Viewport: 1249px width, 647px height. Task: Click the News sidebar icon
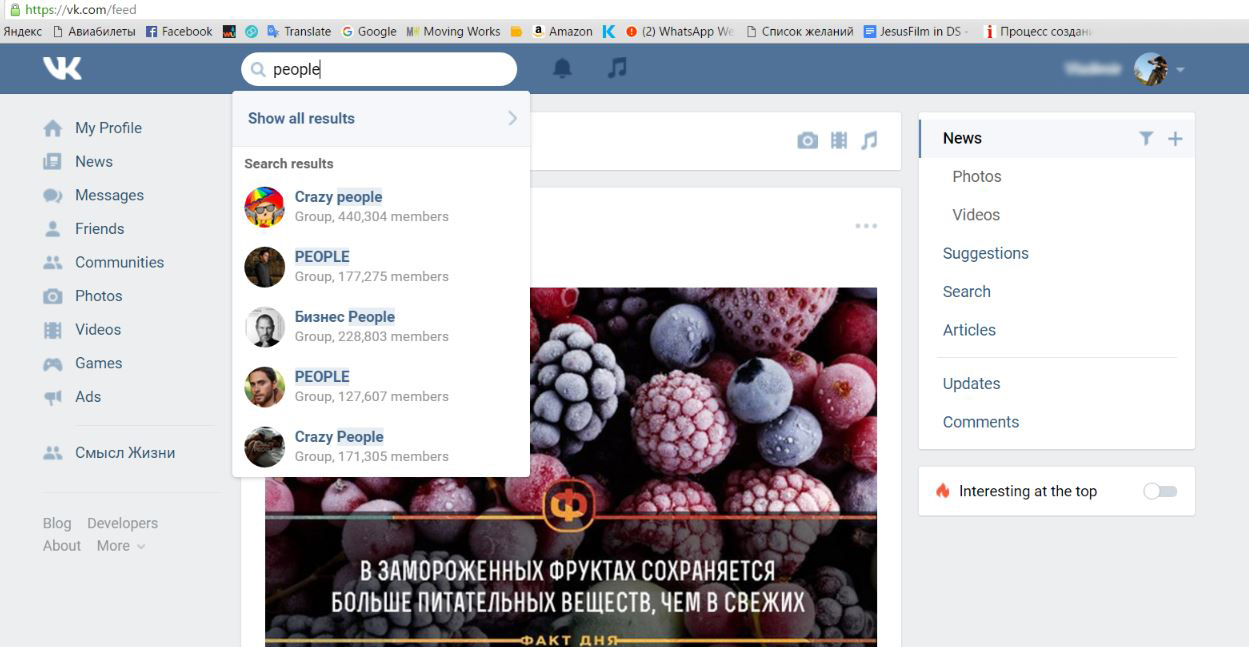point(53,162)
